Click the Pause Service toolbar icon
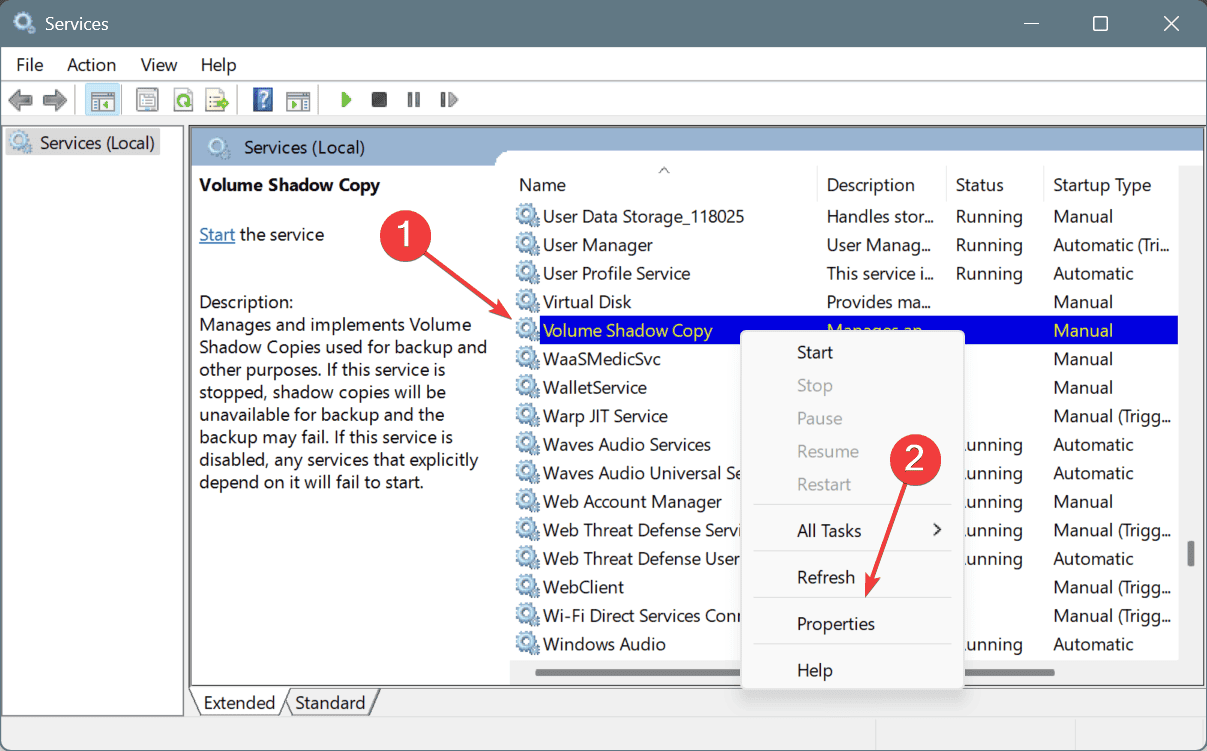 413,100
